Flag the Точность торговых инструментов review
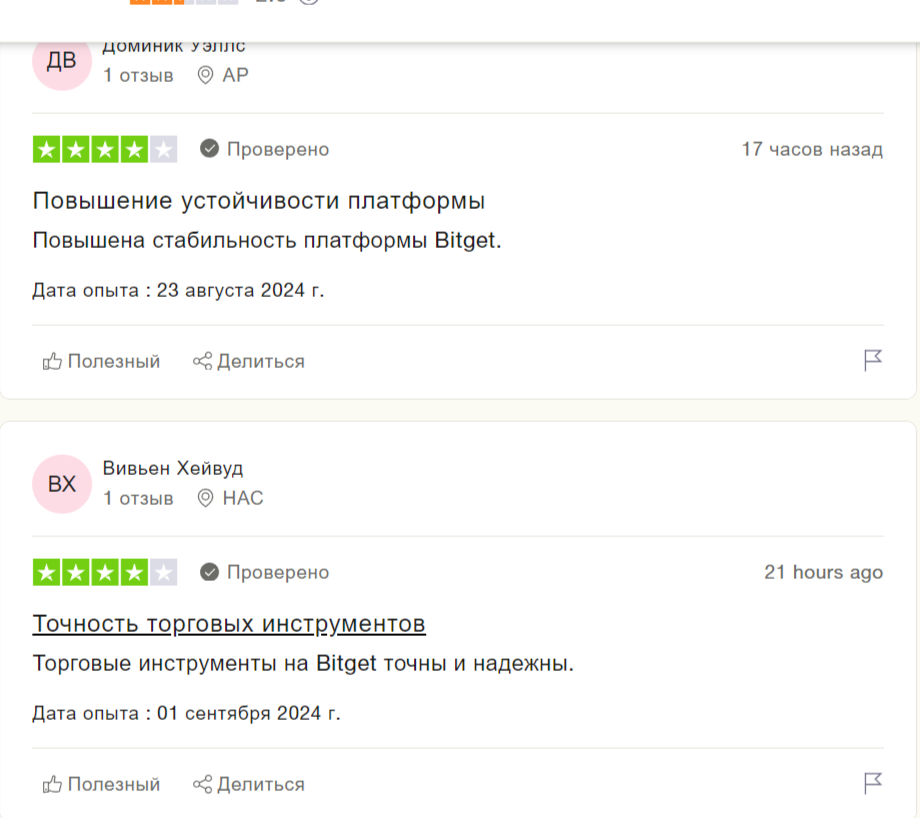Viewport: 920px width, 818px height. click(x=872, y=783)
